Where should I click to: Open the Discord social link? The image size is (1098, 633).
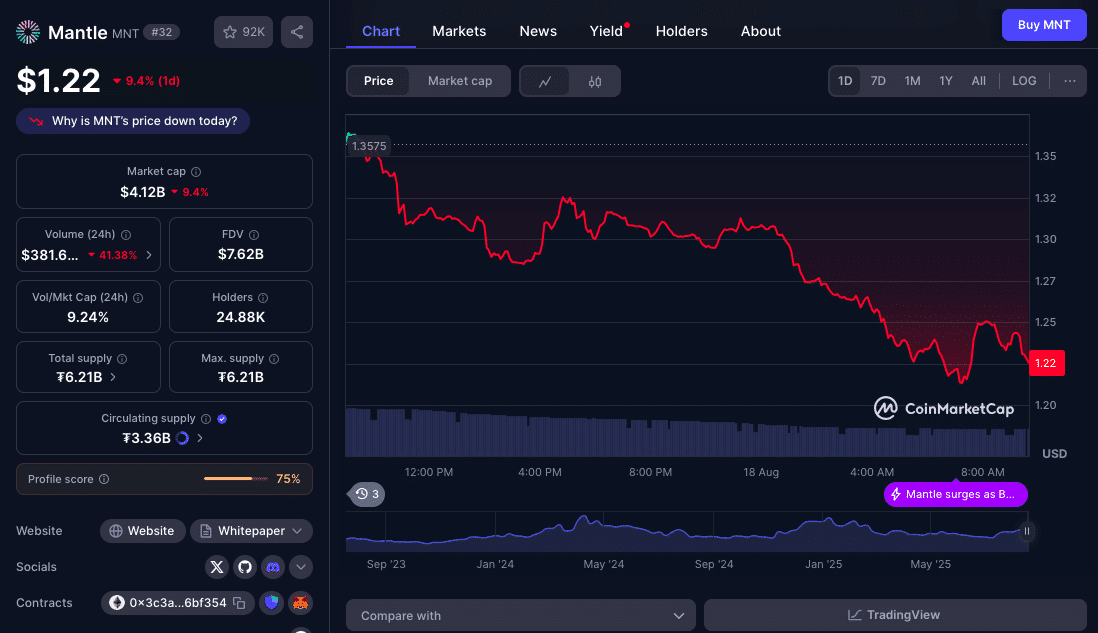point(272,566)
